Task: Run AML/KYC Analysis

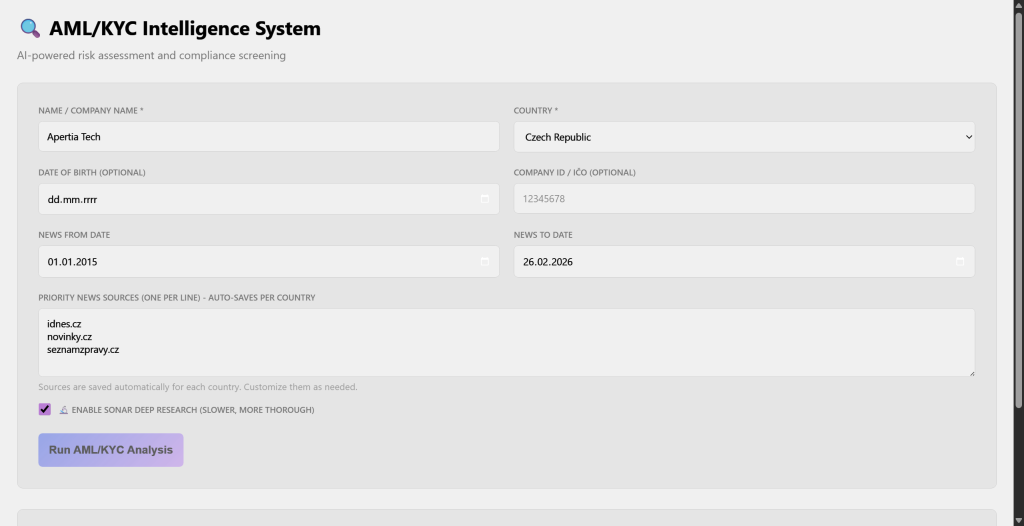Action: pos(111,450)
